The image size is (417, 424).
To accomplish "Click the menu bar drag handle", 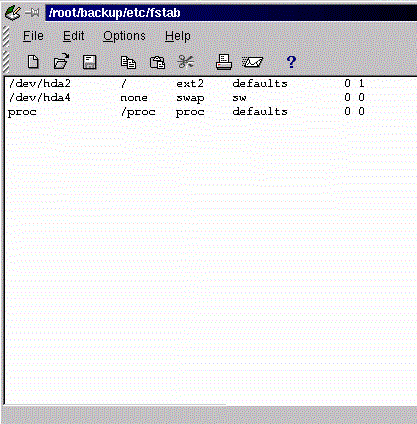I will coord(6,36).
